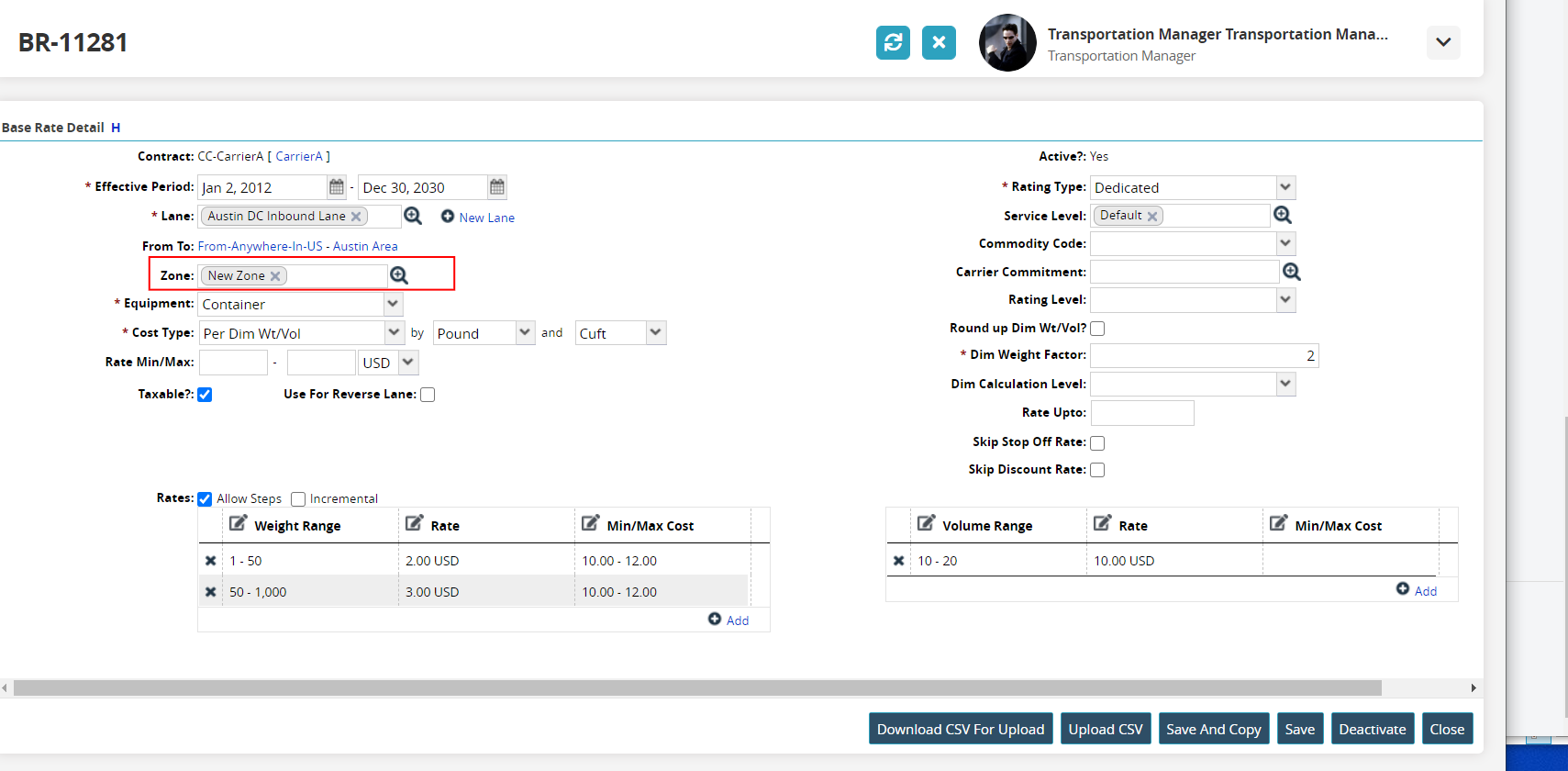This screenshot has height=771, width=1568.
Task: Open the Zone lookup magnifier
Action: coord(399,275)
